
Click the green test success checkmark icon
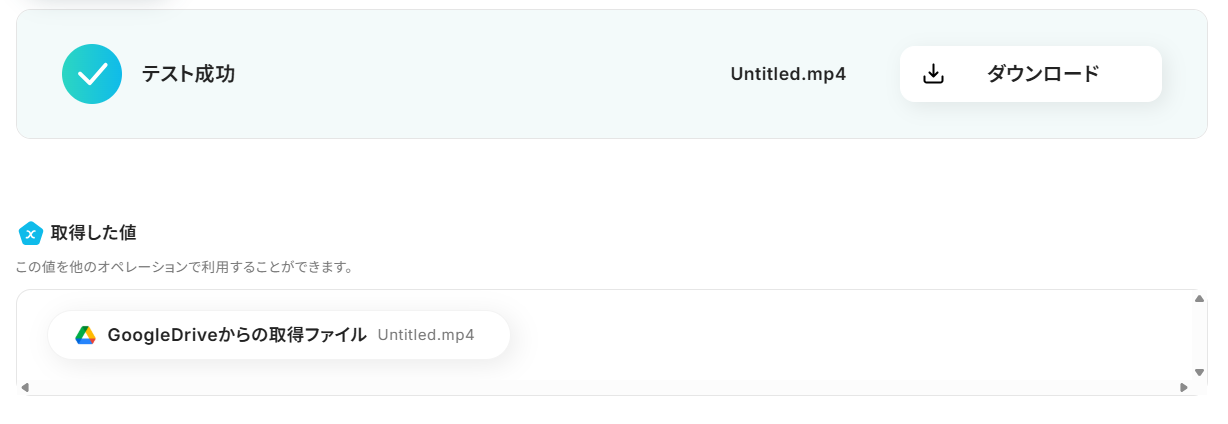click(x=92, y=74)
